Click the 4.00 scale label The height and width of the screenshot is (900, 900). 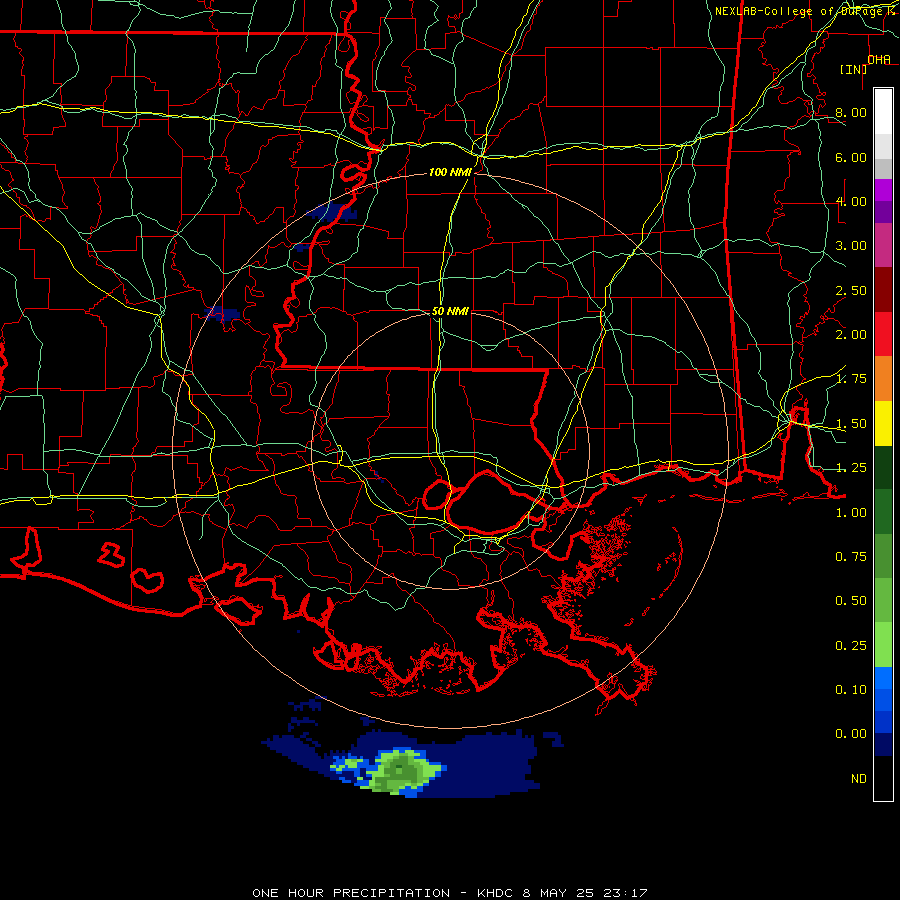click(851, 201)
